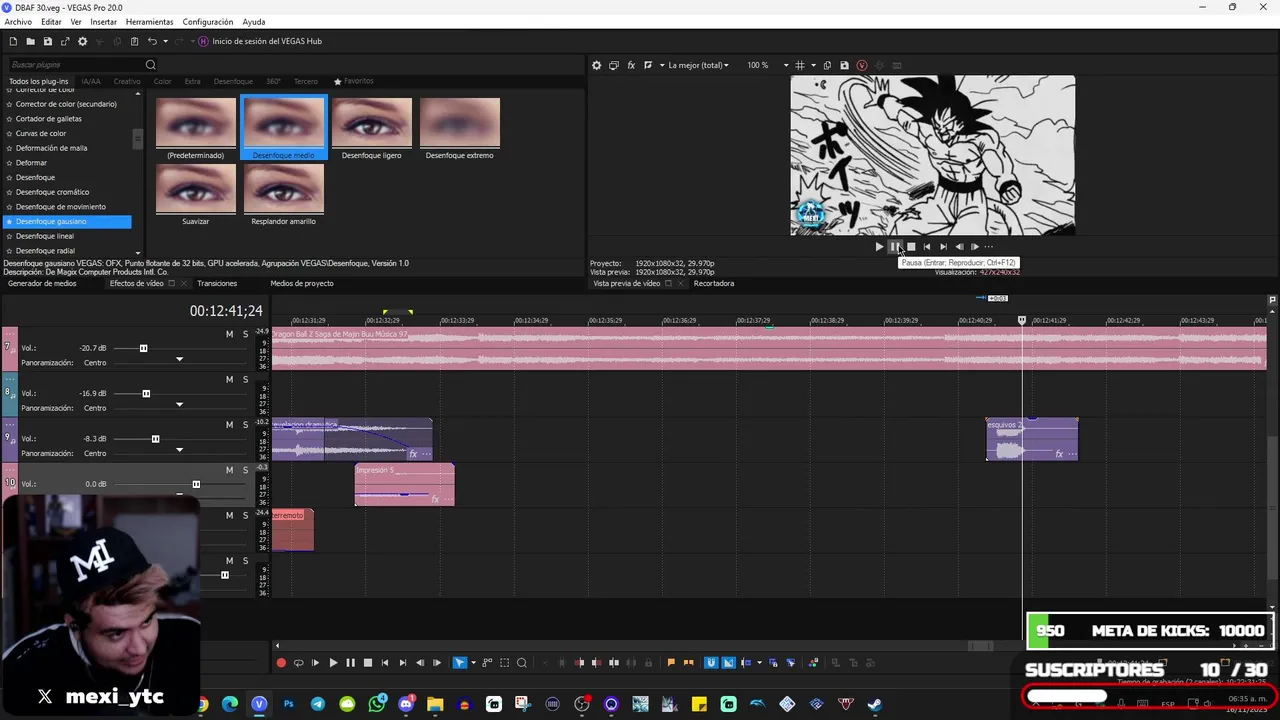Show Favoritos plugins
Screen dimensions: 1280x720
pos(353,81)
